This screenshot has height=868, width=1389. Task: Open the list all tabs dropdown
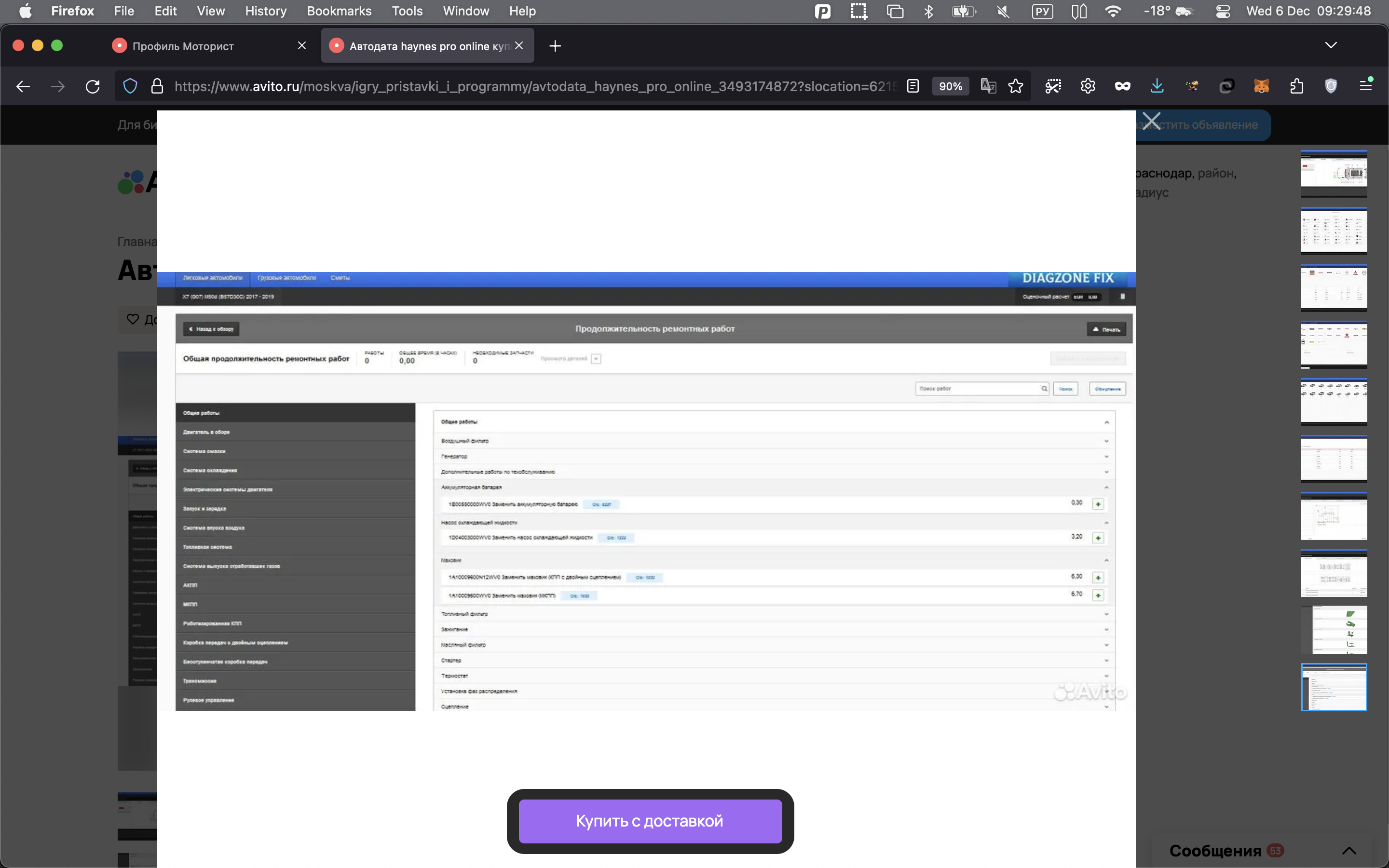point(1331,45)
